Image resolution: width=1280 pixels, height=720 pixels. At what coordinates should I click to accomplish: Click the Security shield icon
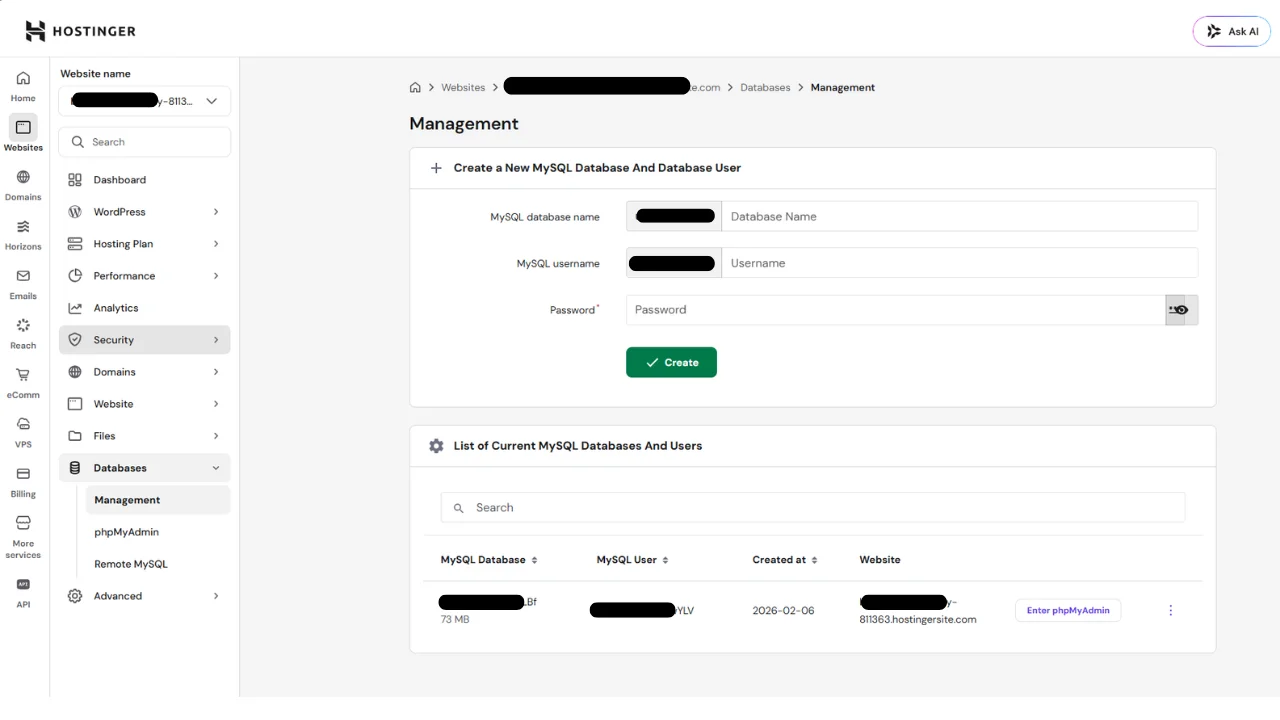(x=74, y=340)
